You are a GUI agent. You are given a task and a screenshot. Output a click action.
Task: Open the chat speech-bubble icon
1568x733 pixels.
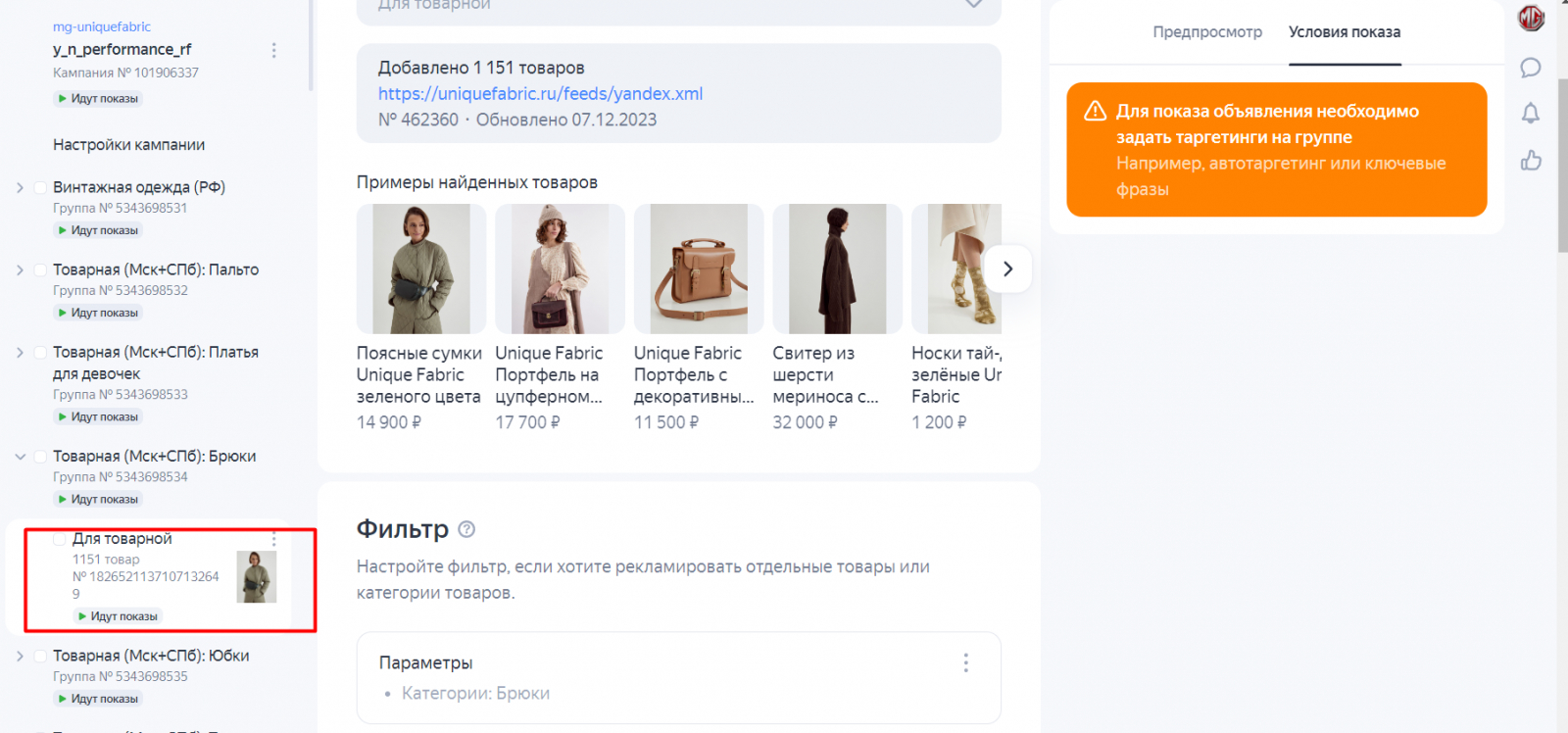tap(1531, 68)
